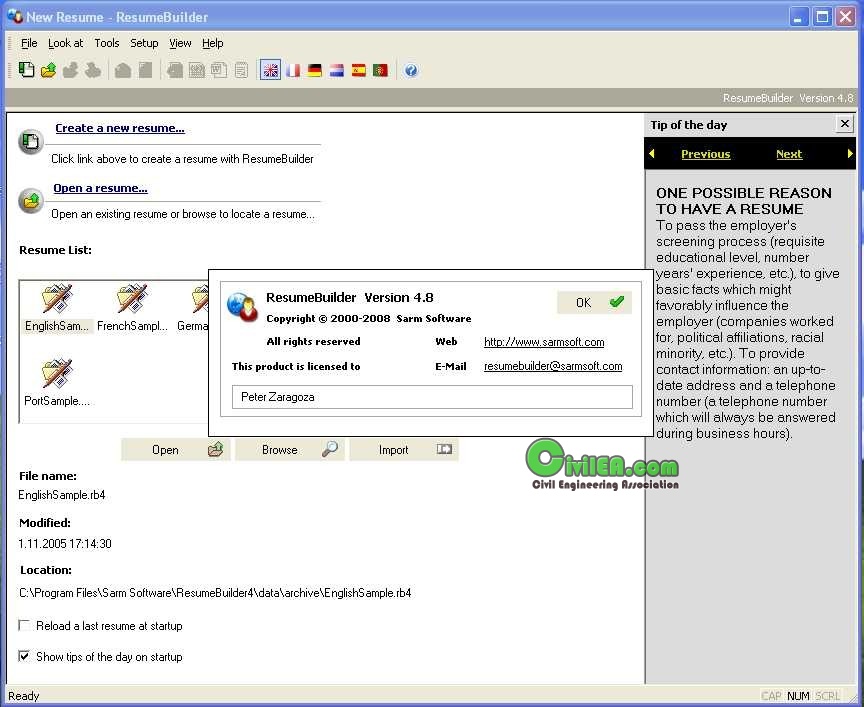Click the NUM status bar indicator
864x707 pixels.
[x=798, y=695]
